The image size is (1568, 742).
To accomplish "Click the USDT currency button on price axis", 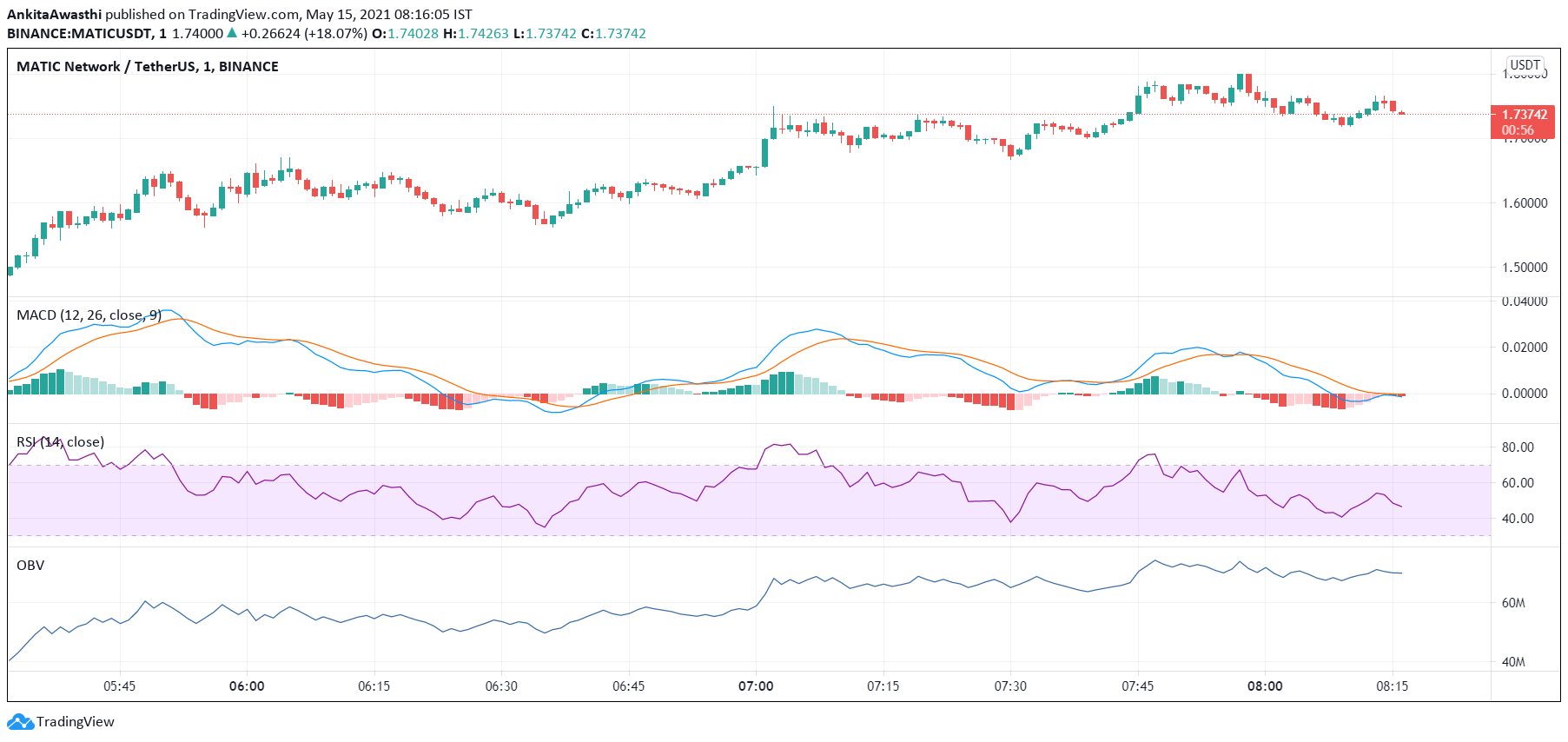I will 1525,65.
